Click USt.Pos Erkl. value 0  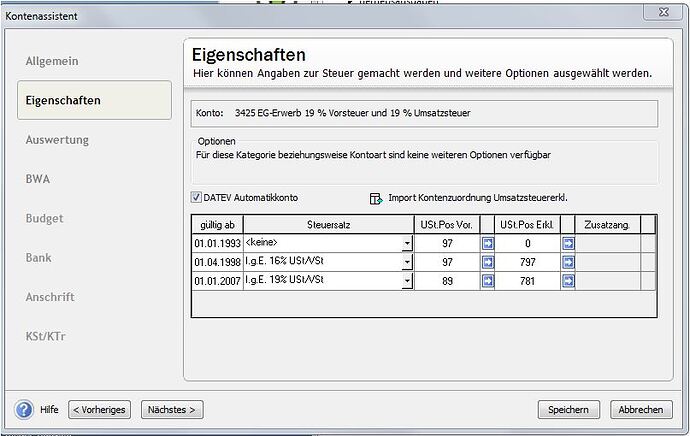(x=528, y=243)
